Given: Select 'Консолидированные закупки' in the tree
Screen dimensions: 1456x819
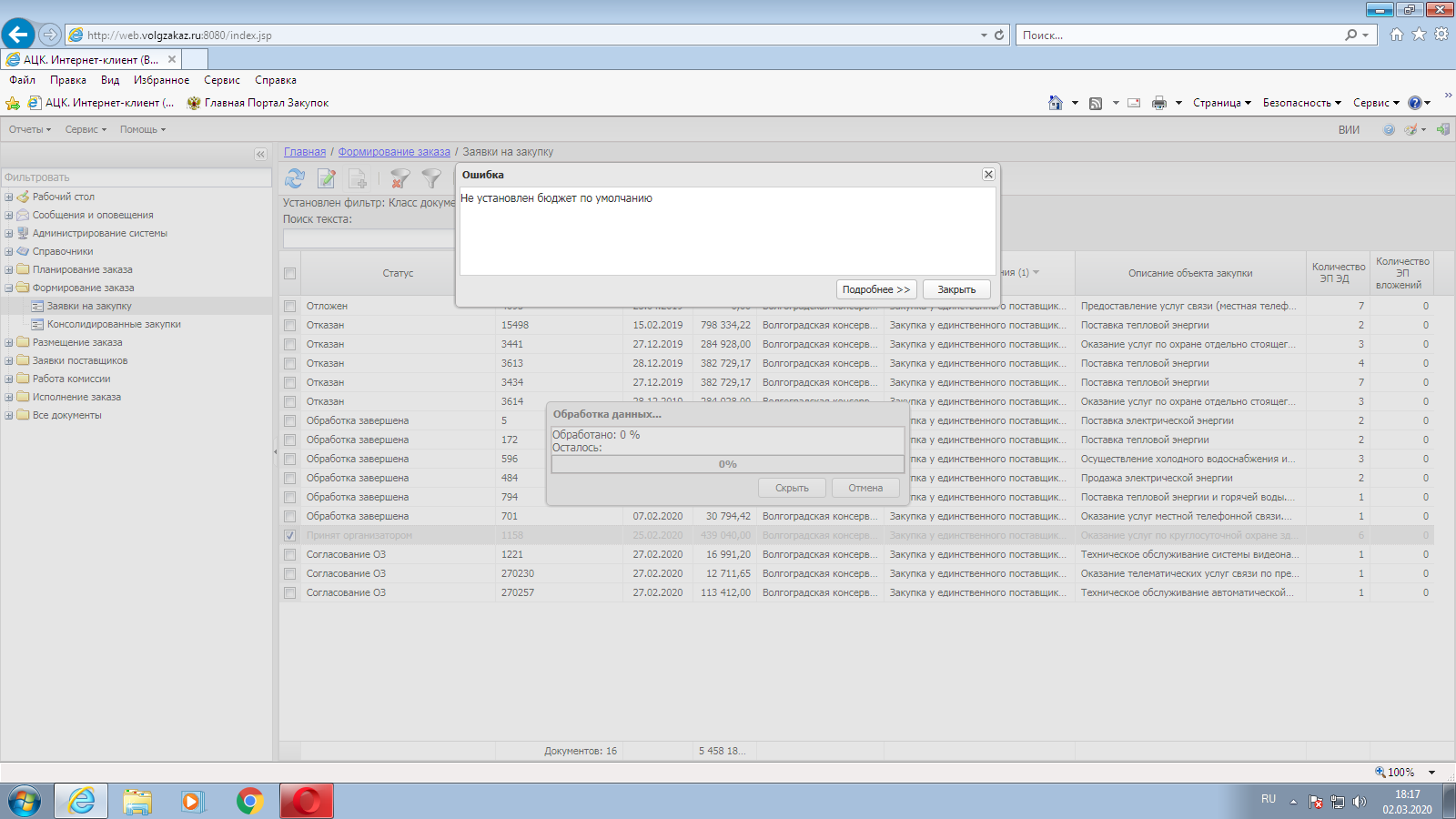Looking at the screenshot, I should 114,324.
